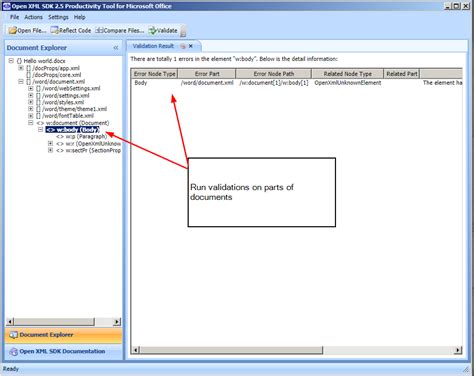Viewport: 474px width, 376px height.
Task: Collapse the w:document (Document) node
Action: pos(30,123)
